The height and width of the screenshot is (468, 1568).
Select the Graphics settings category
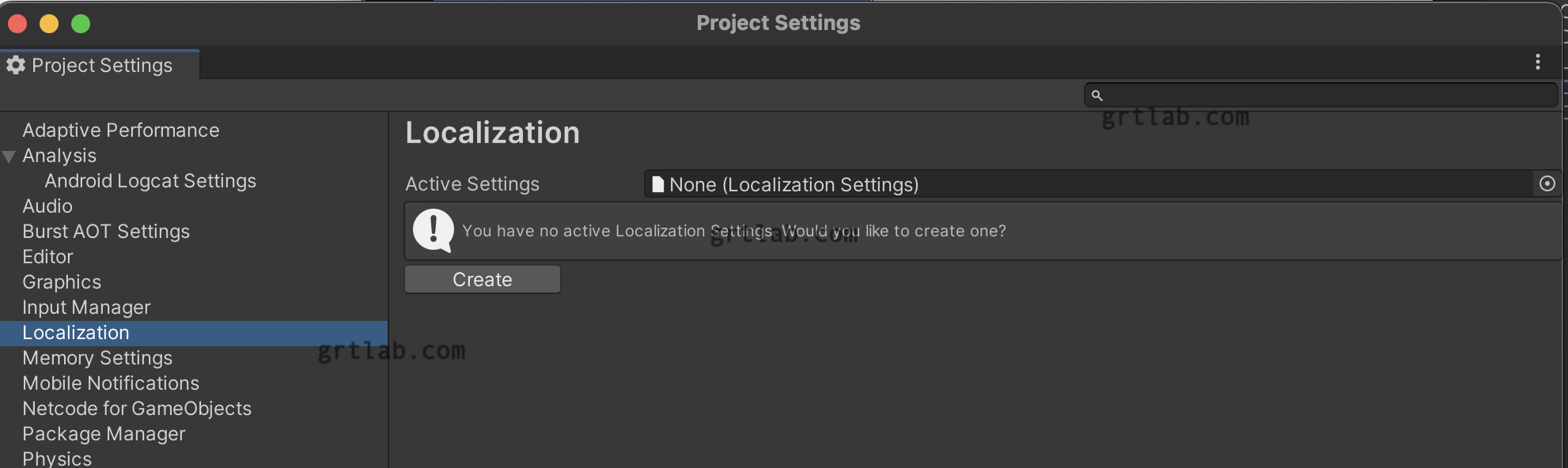[62, 281]
